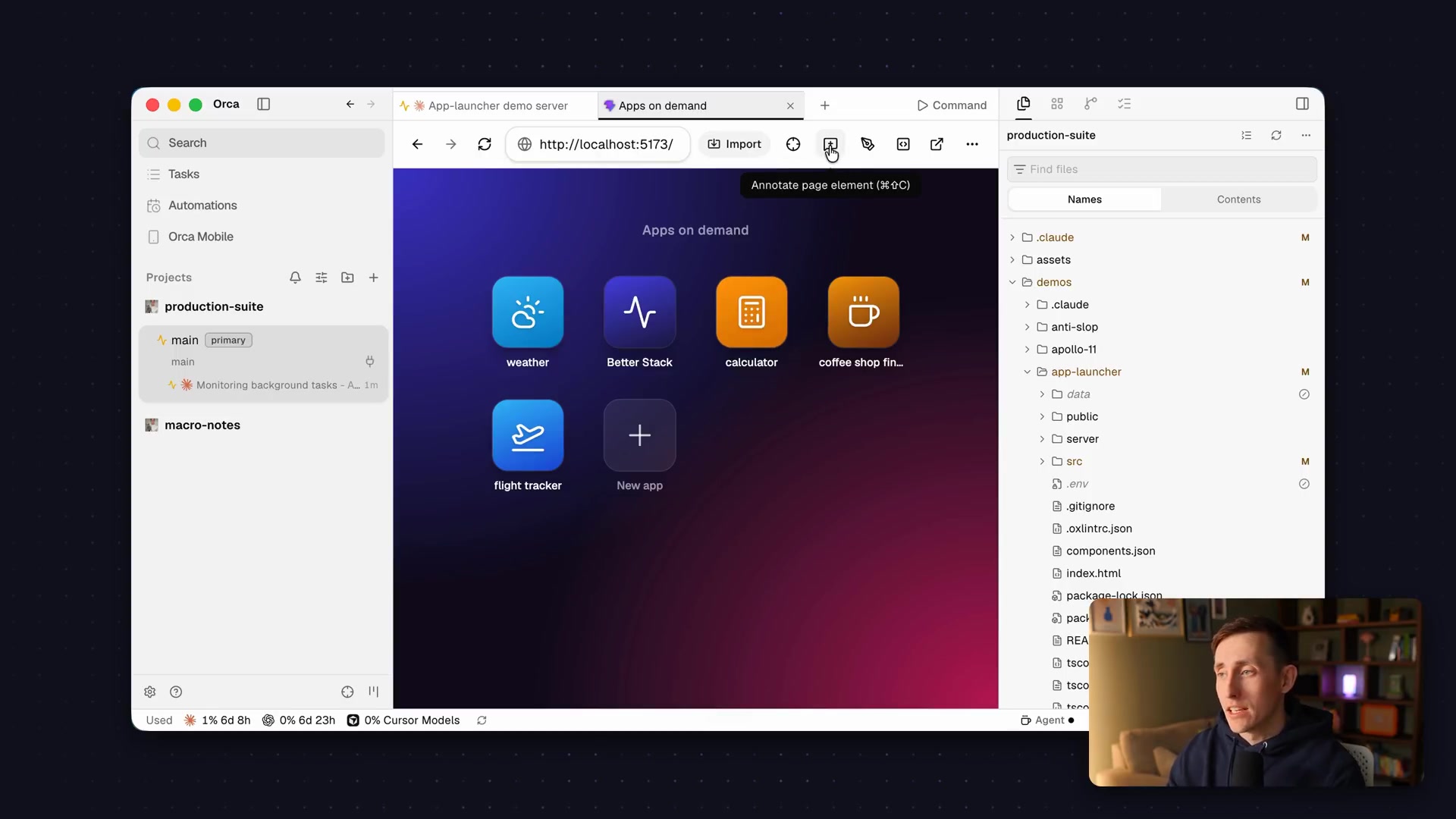Open the coffee shop finder app
Screen dimensions: 1456x819
click(864, 312)
